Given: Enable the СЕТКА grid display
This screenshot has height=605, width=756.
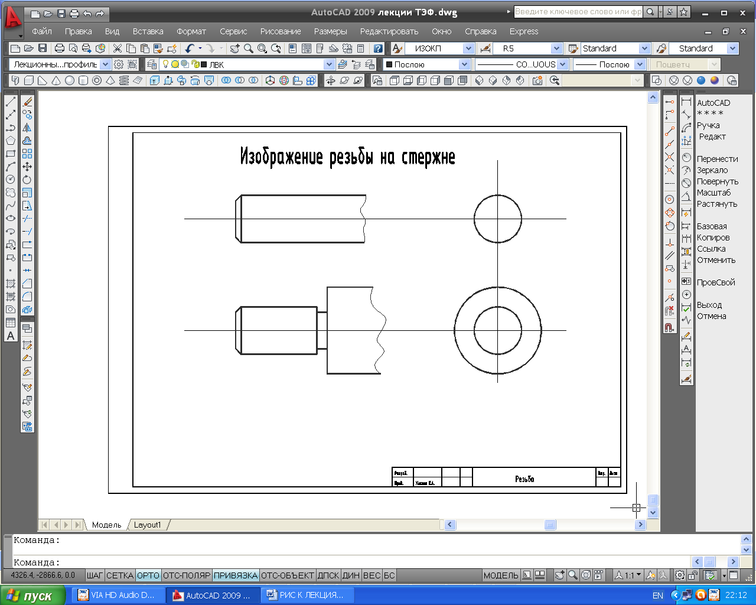Looking at the screenshot, I should coord(120,576).
